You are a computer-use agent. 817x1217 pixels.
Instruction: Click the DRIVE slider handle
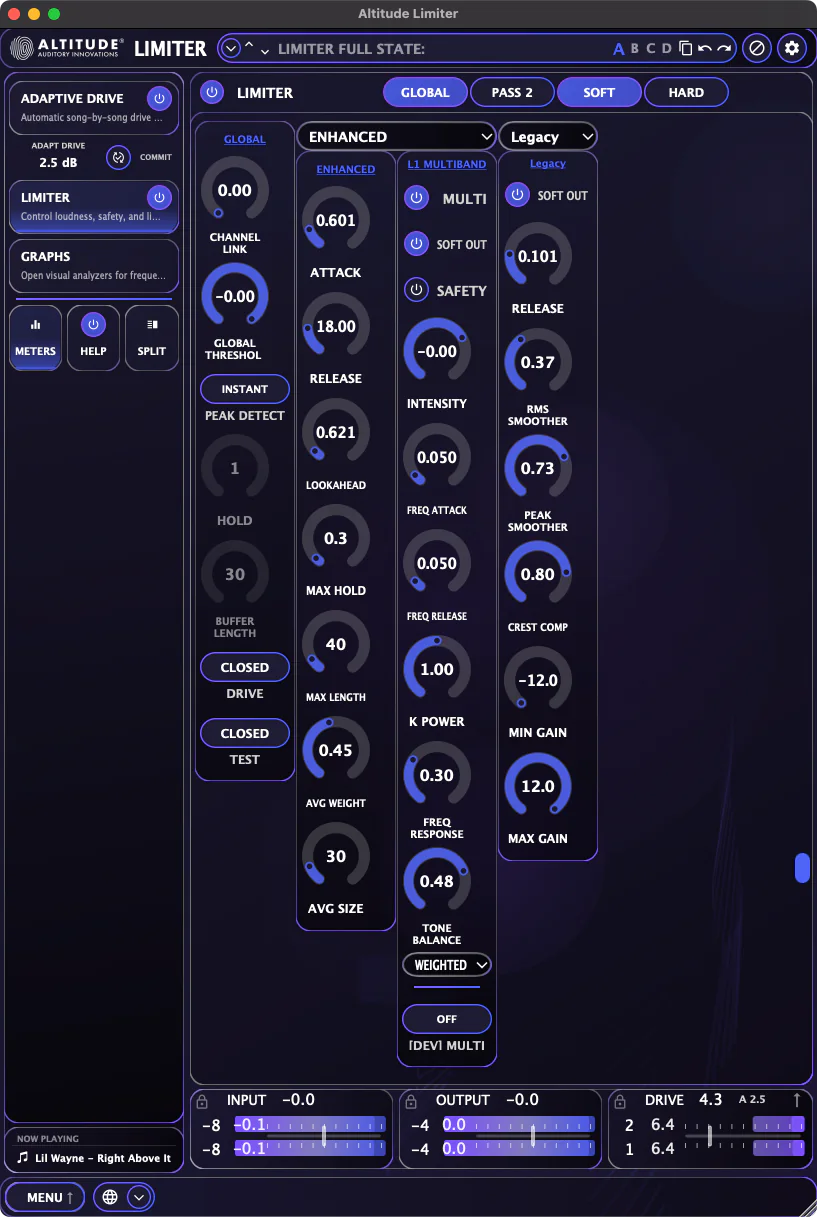tap(709, 1135)
